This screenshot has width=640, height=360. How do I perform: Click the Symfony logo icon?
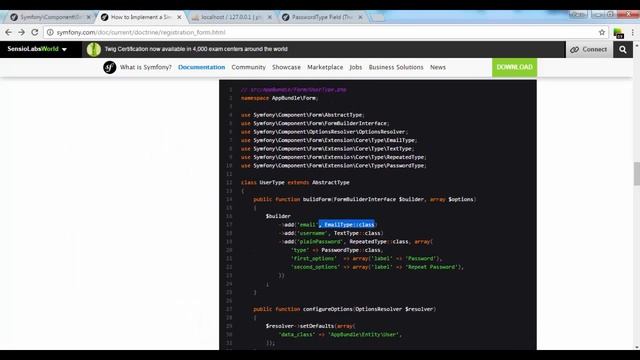tap(109, 67)
